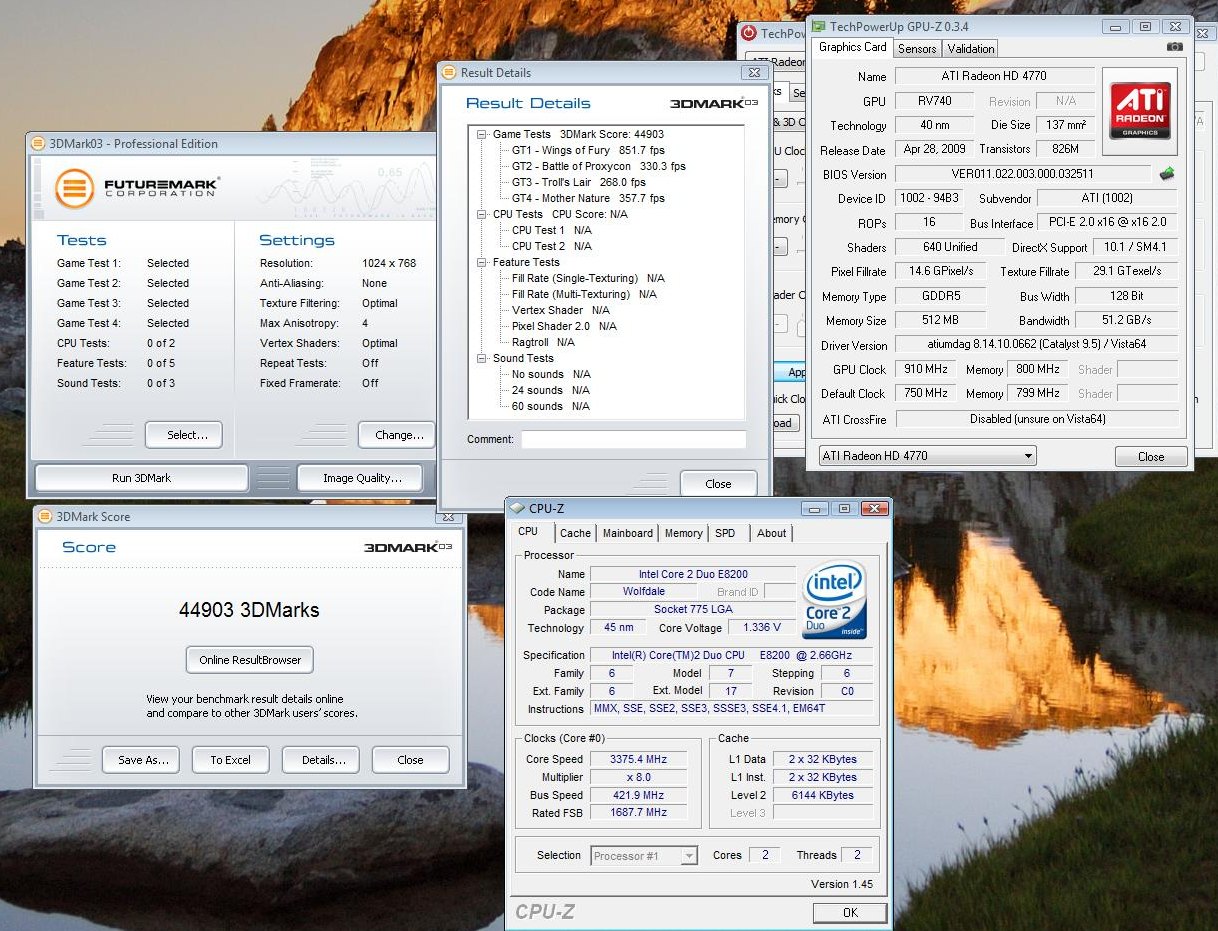Save the BIOS using the green chip icon
Image resolution: width=1218 pixels, height=931 pixels.
point(1167,173)
